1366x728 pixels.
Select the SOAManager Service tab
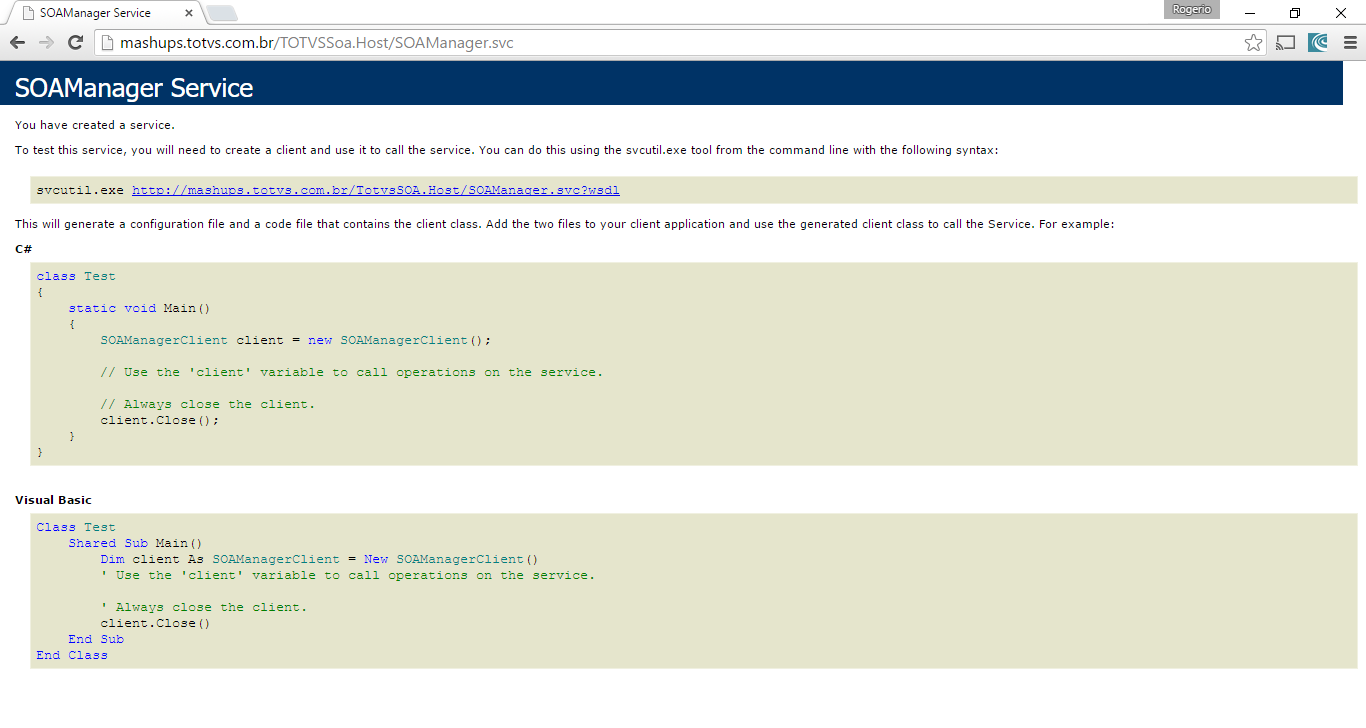[104, 13]
